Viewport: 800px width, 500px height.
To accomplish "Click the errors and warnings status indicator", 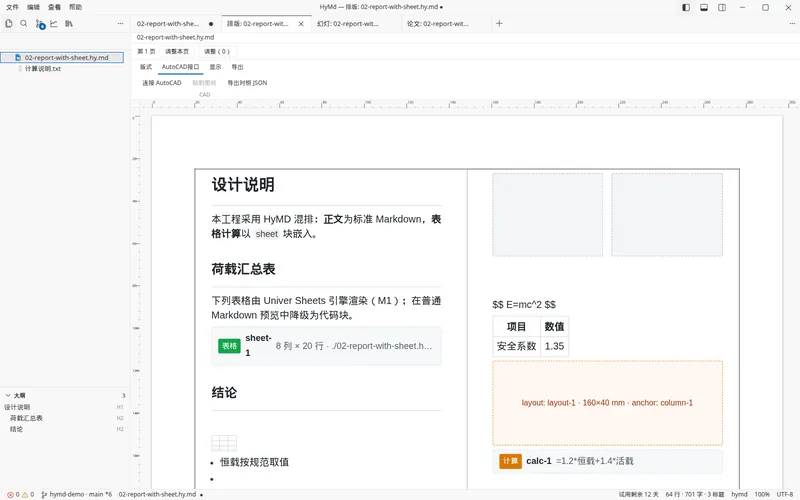I will pyautogui.click(x=20, y=494).
